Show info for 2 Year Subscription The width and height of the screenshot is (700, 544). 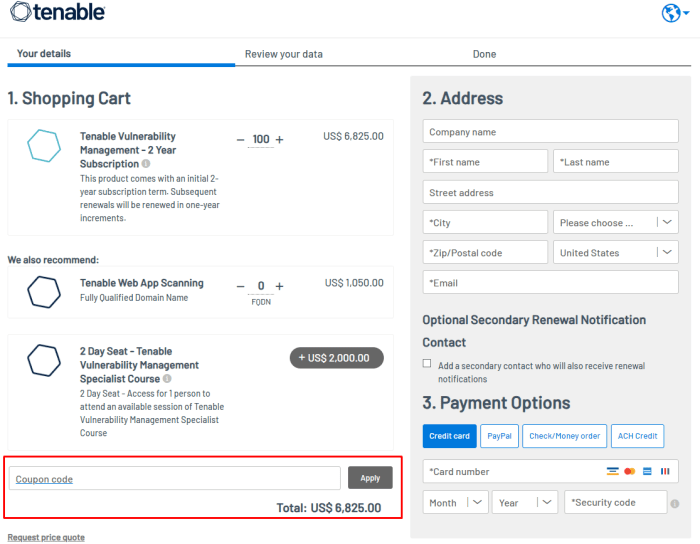[x=146, y=164]
